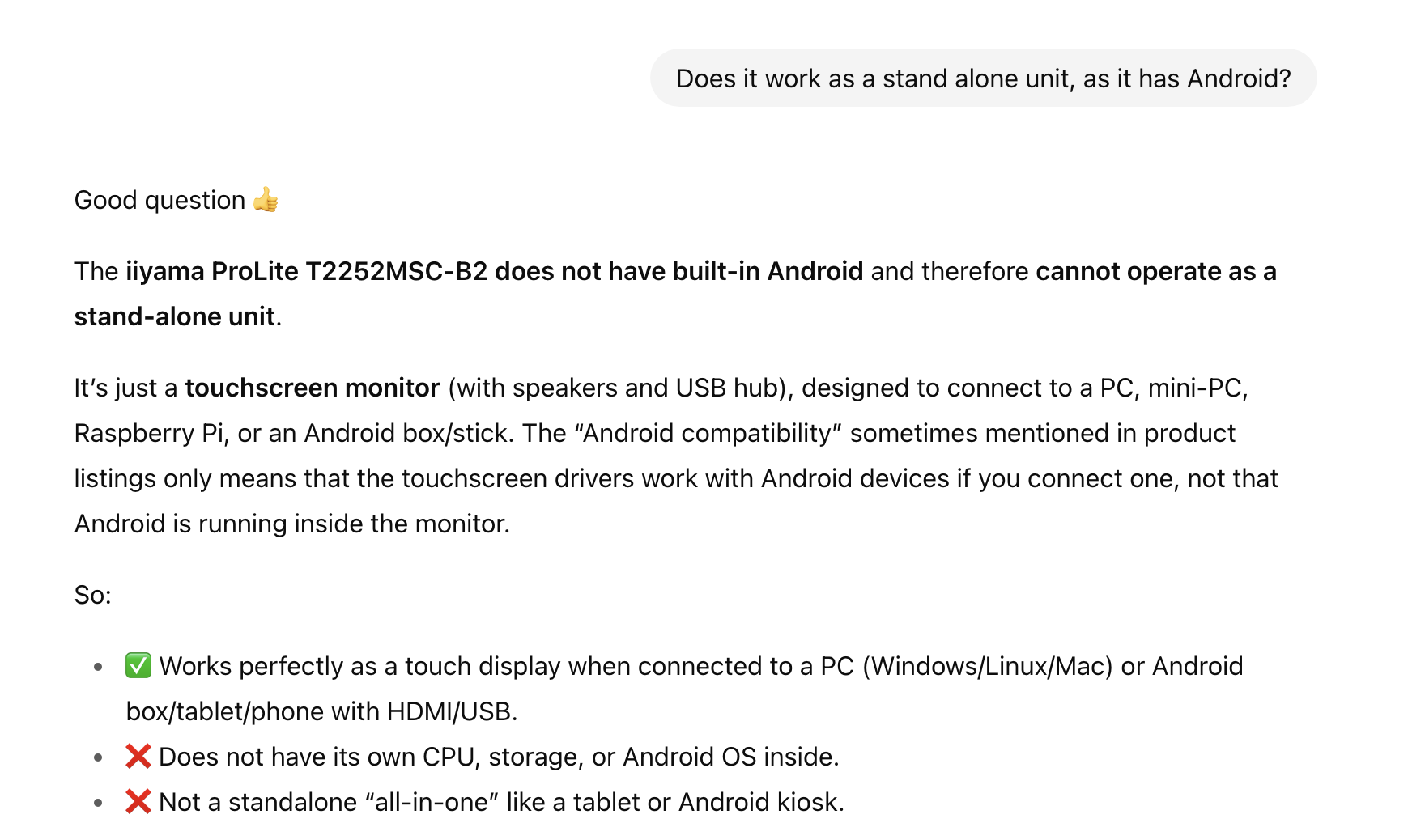Image resolution: width=1425 pixels, height=840 pixels.
Task: Click the bullet about CPU, storage, Android OS
Action: point(483,757)
